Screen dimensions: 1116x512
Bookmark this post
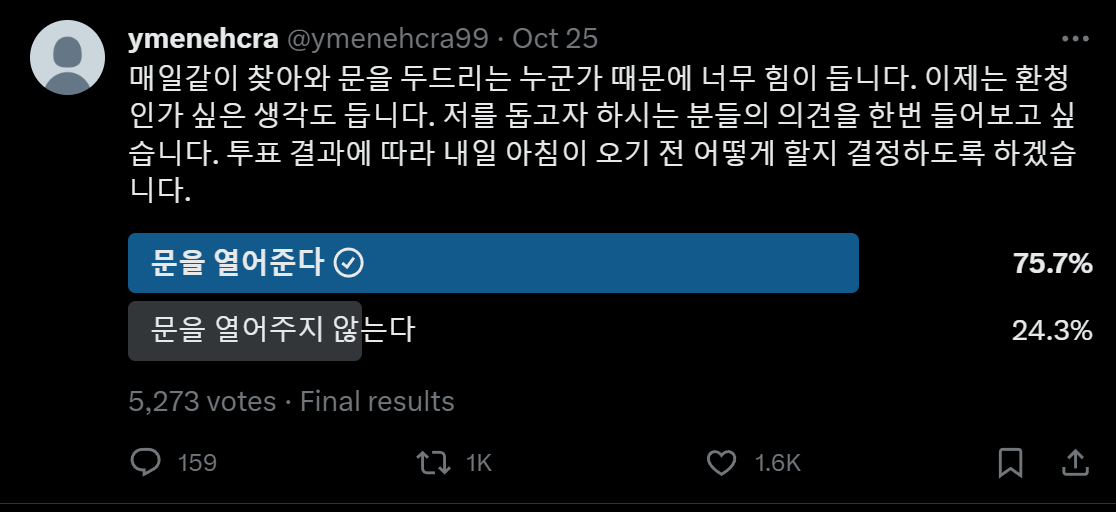1011,463
